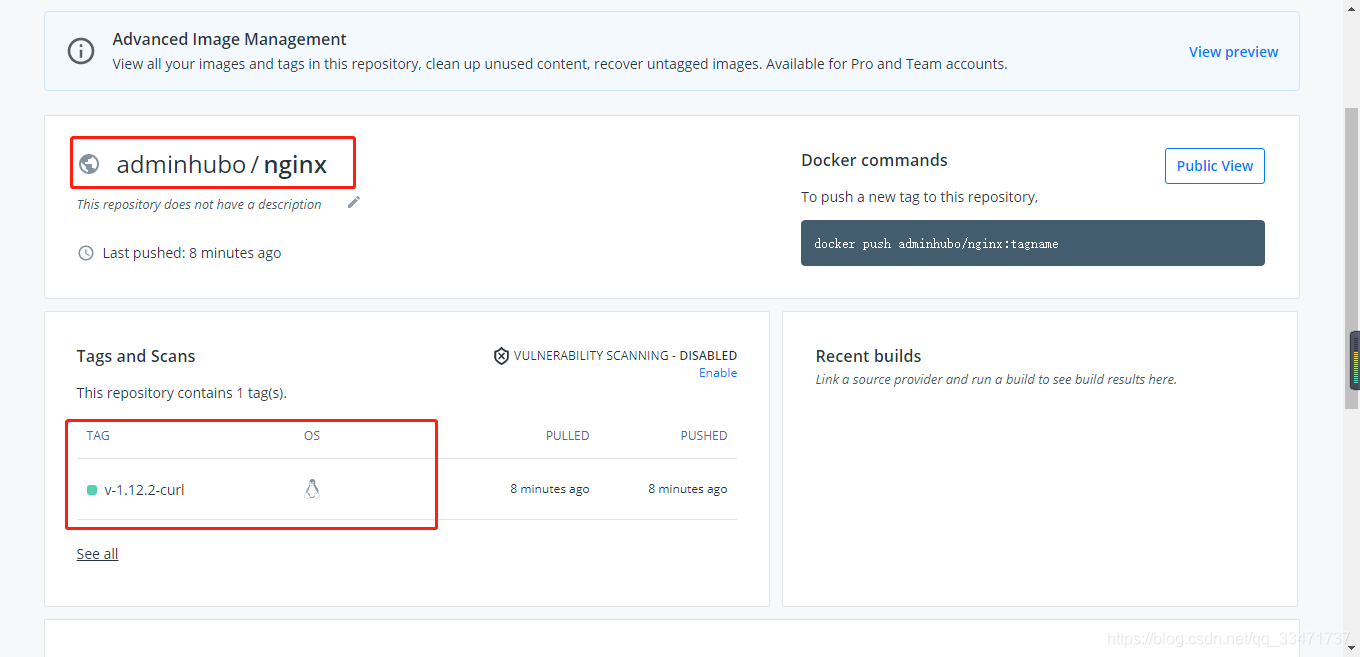The height and width of the screenshot is (657, 1360).
Task: Click the Last pushed: 8 minutes ago text
Action: 192,253
